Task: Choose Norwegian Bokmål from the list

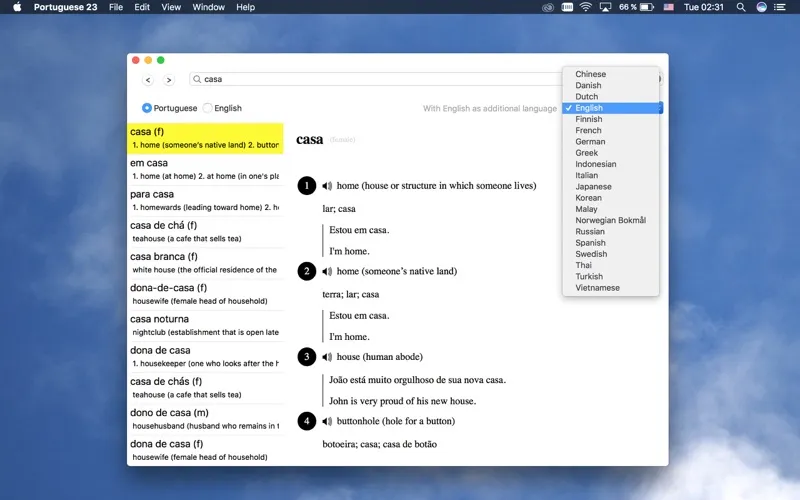Action: pyautogui.click(x=611, y=220)
